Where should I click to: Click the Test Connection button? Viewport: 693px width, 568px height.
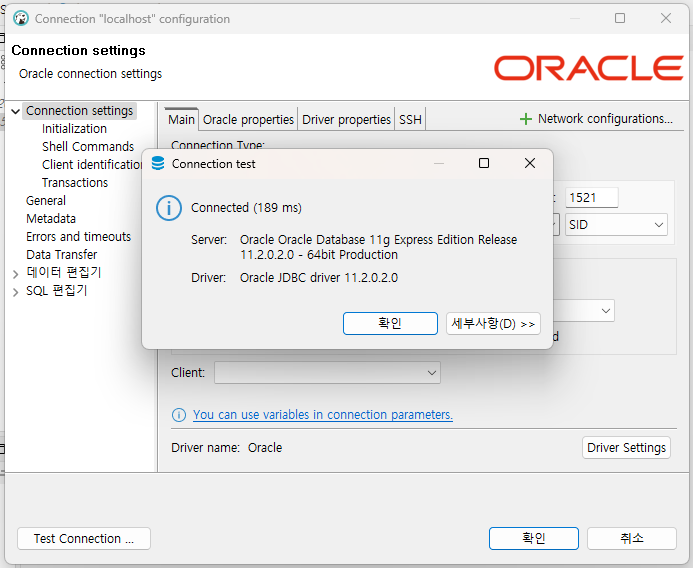(84, 538)
